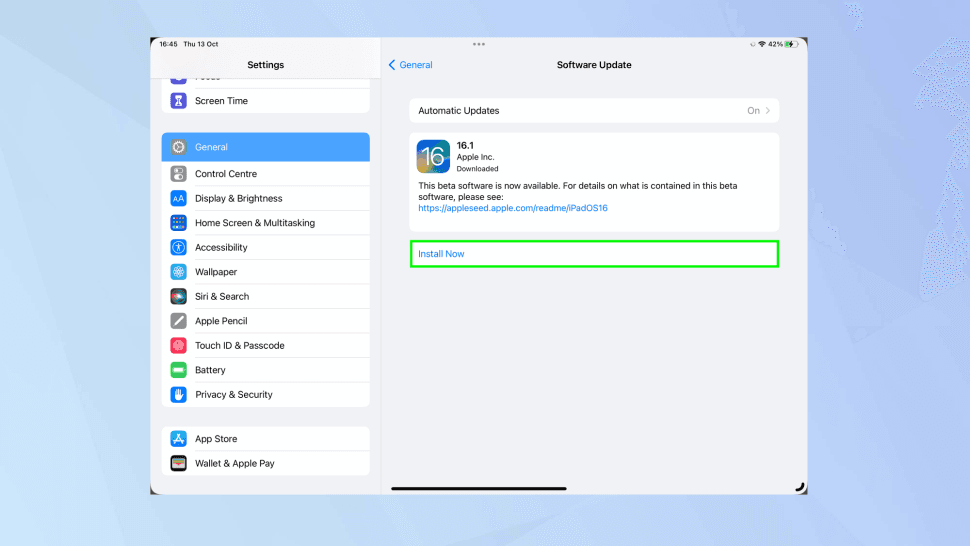Tap the Settings sidebar title
Screen dimensions: 970x546
click(265, 65)
